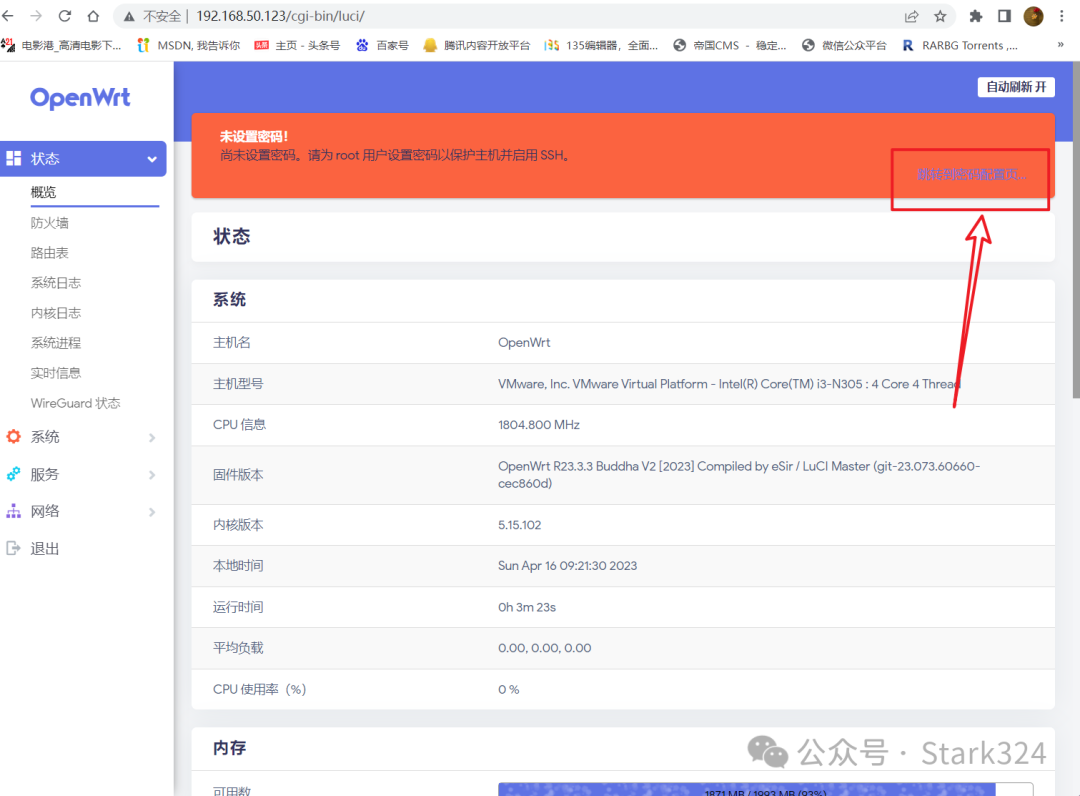Select the local time Sun Apr 16 value
The height and width of the screenshot is (796, 1080).
coord(568,565)
